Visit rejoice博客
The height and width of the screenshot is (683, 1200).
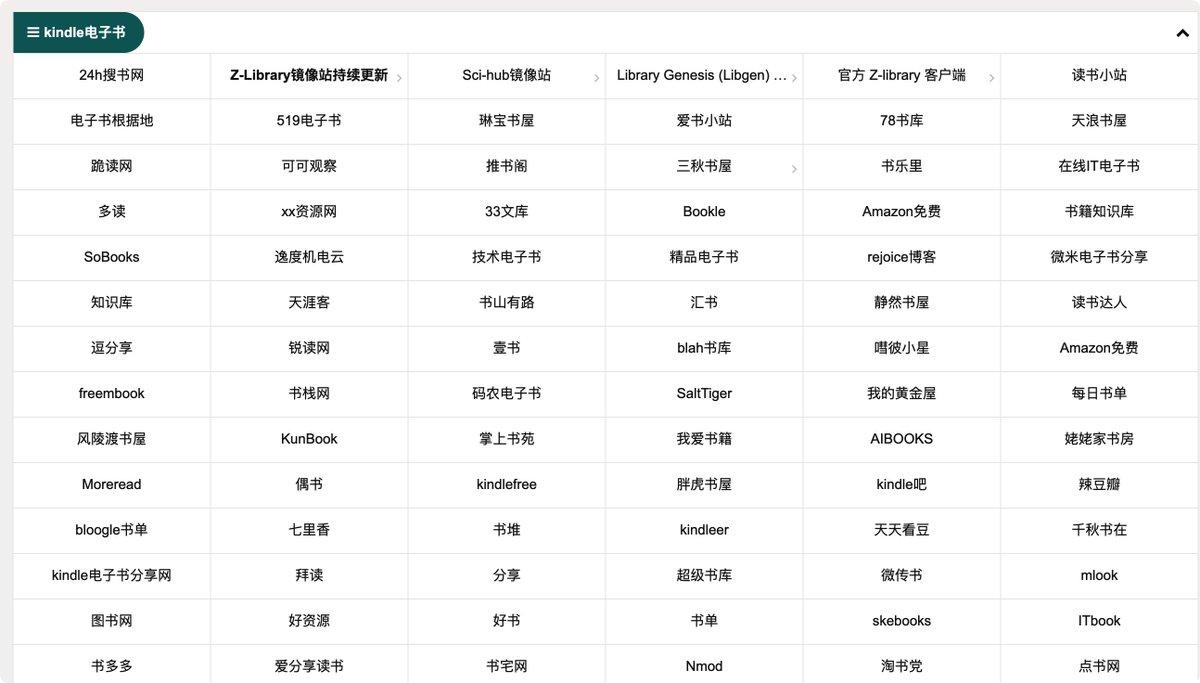point(902,257)
